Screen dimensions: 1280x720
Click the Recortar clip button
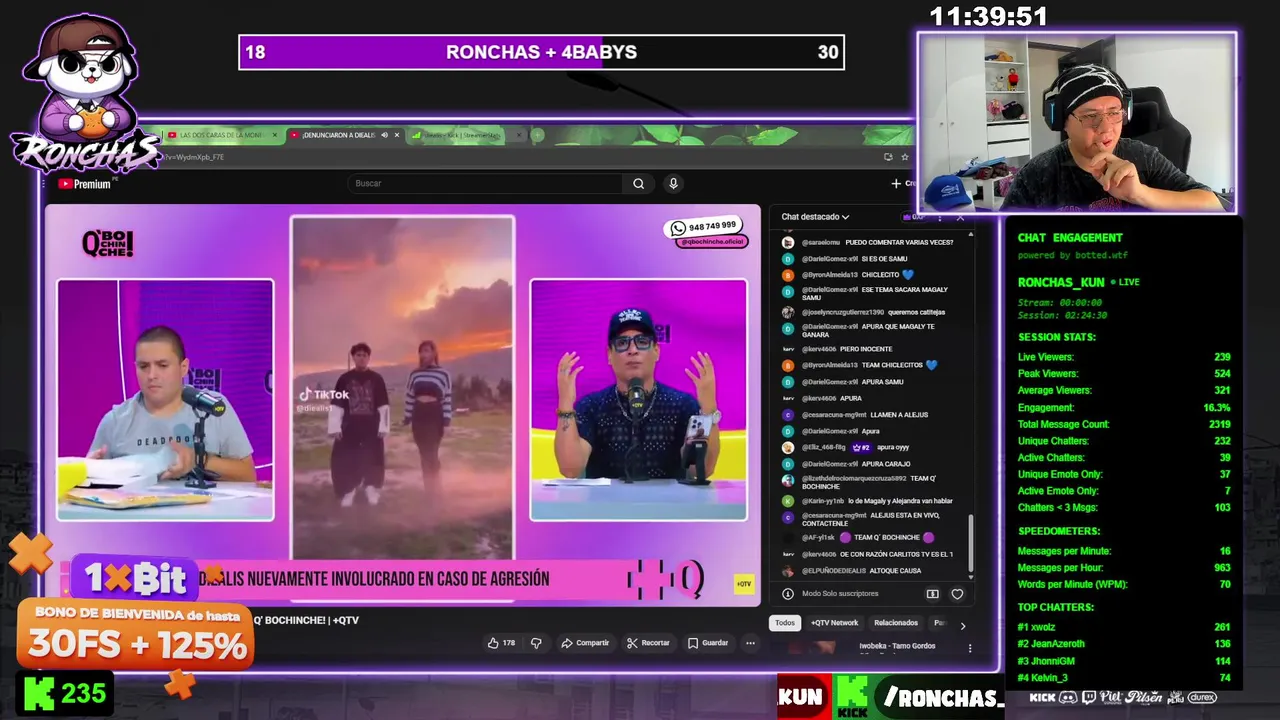[648, 643]
